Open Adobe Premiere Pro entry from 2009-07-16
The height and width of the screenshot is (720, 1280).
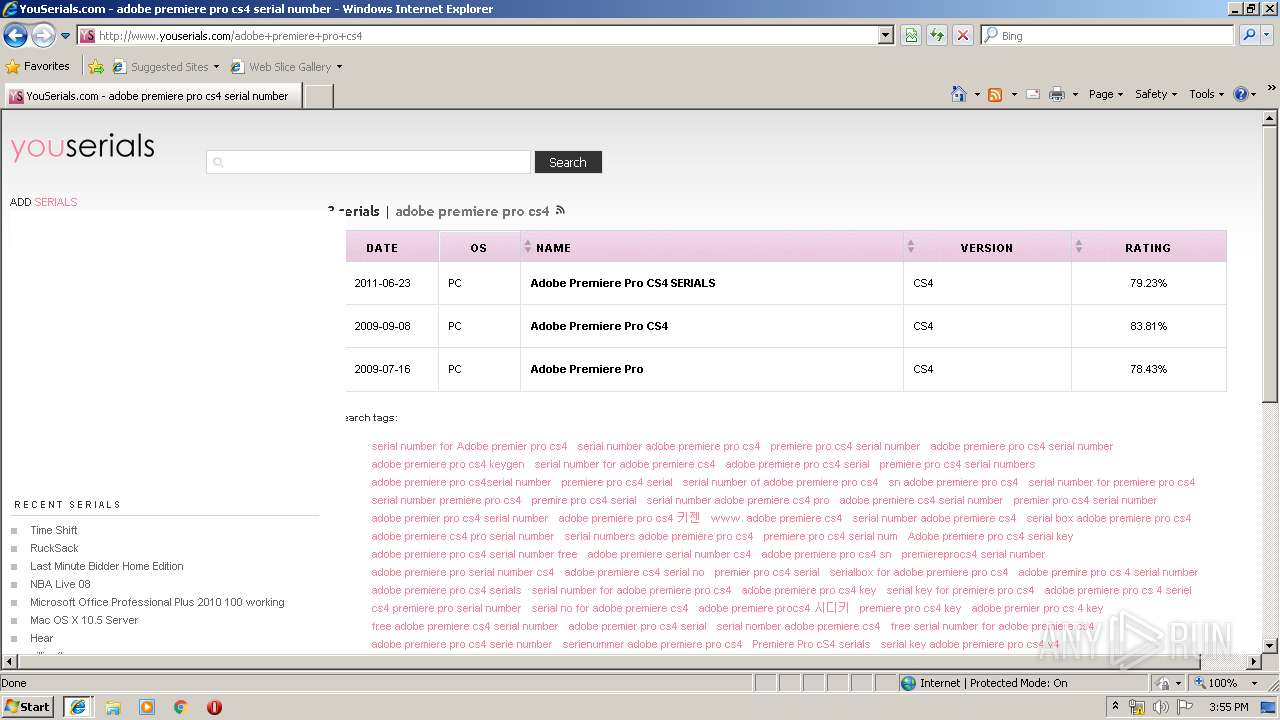point(587,369)
